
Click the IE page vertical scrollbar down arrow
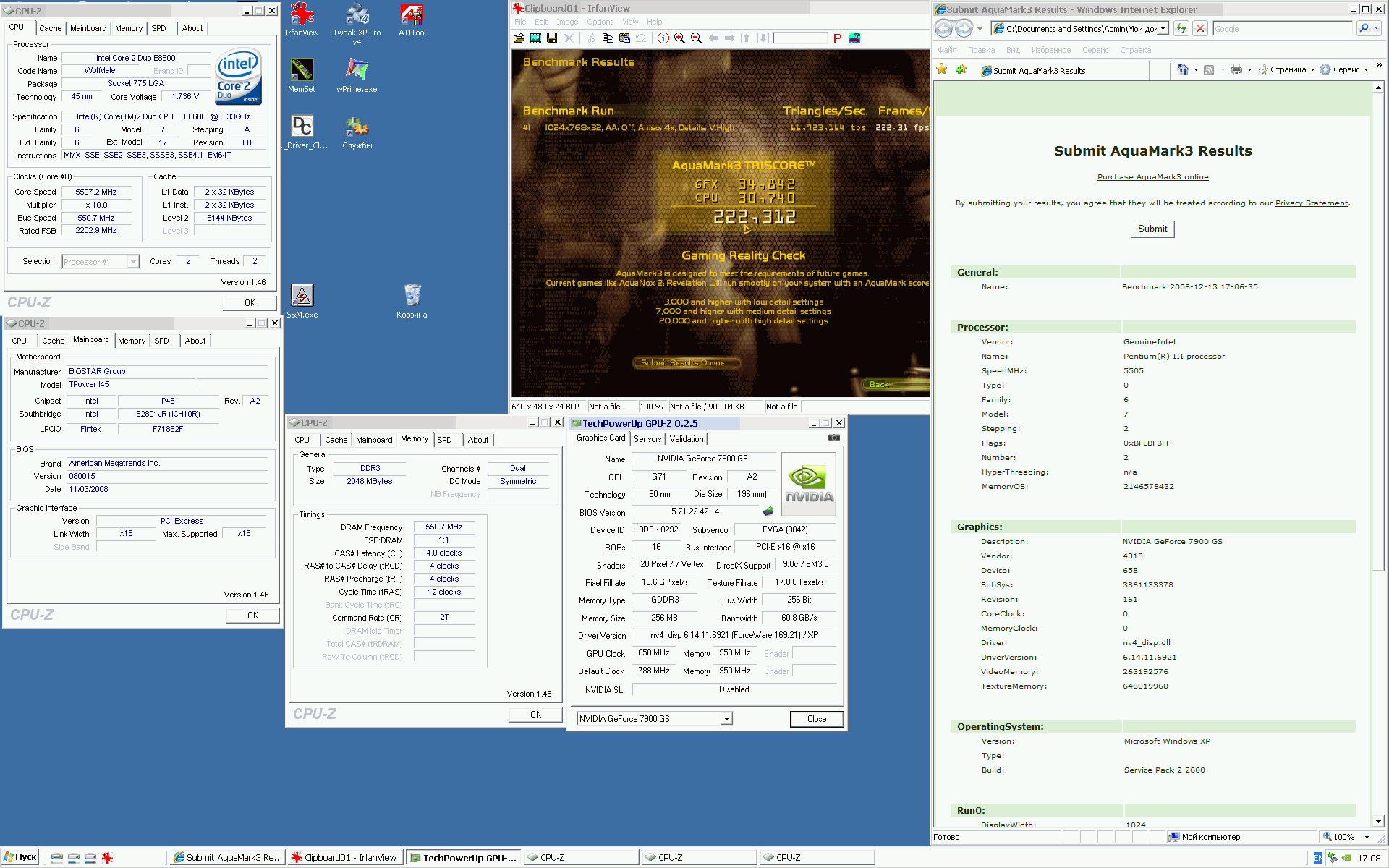1378,822
